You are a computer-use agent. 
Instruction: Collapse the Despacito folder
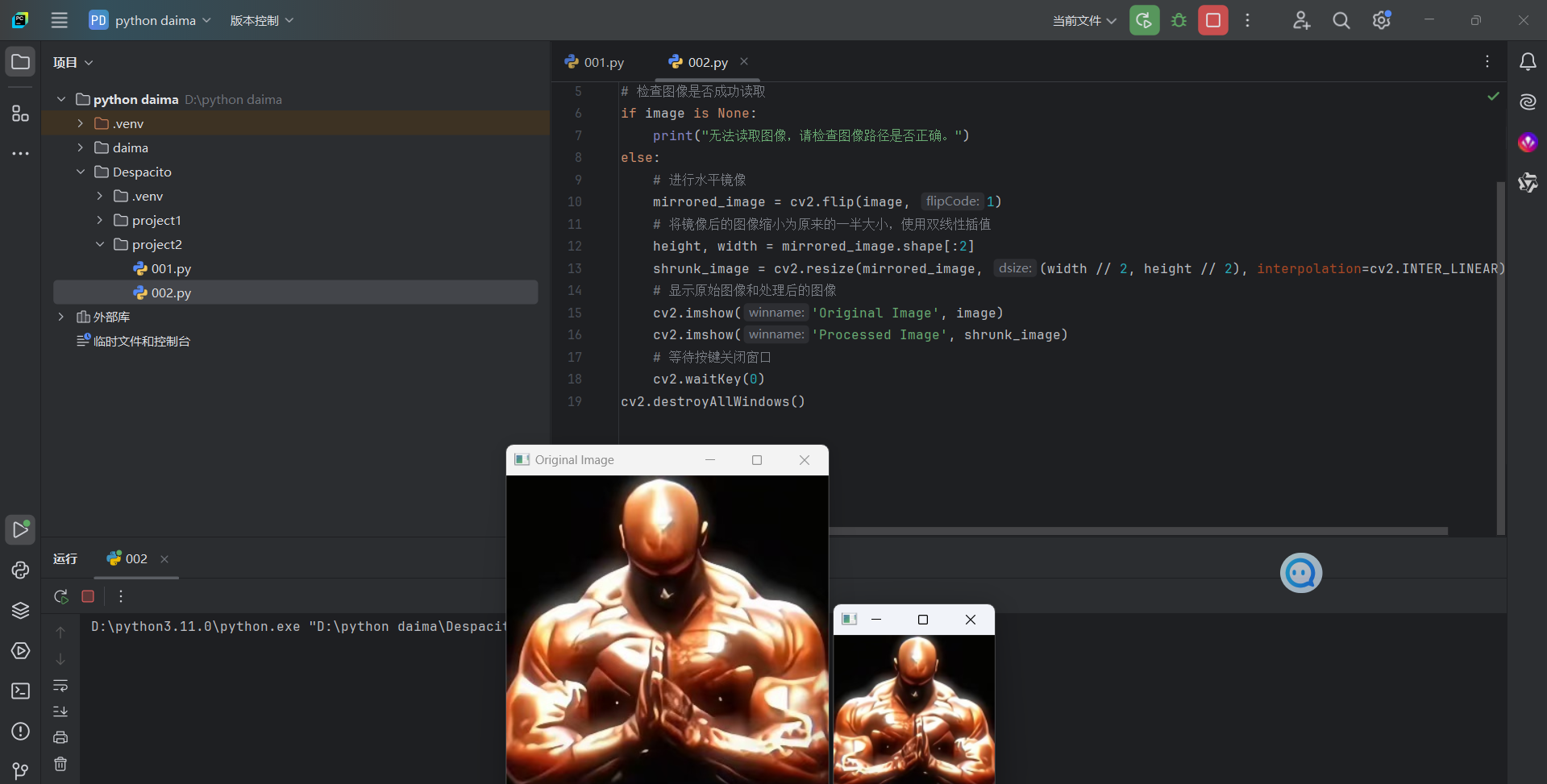[81, 172]
